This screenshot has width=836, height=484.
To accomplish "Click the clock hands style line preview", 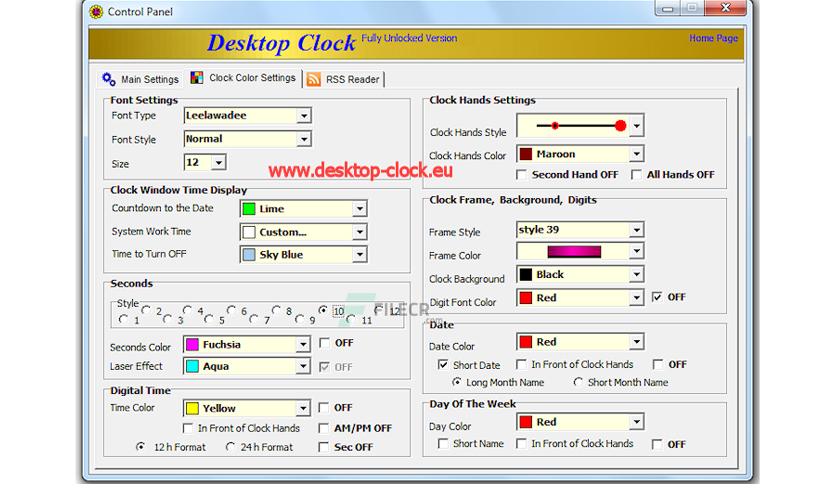I will pyautogui.click(x=581, y=126).
